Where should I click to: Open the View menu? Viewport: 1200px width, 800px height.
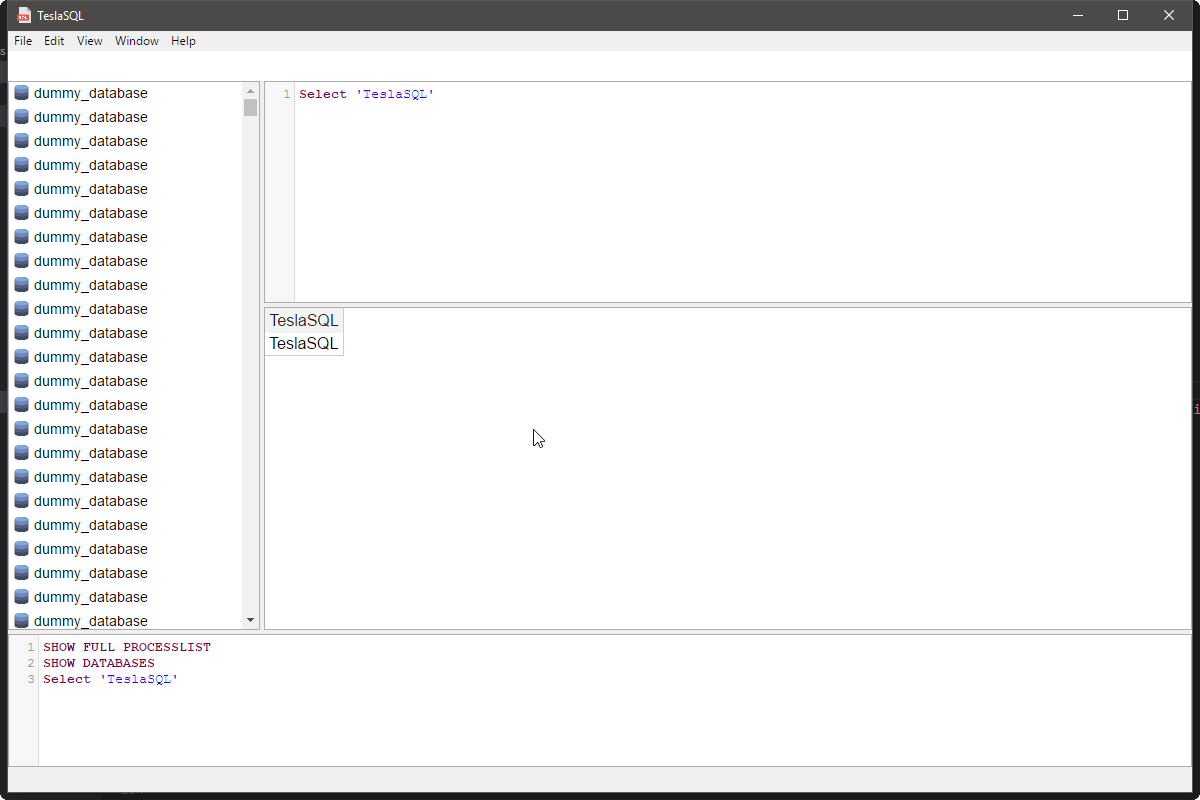pyautogui.click(x=90, y=41)
